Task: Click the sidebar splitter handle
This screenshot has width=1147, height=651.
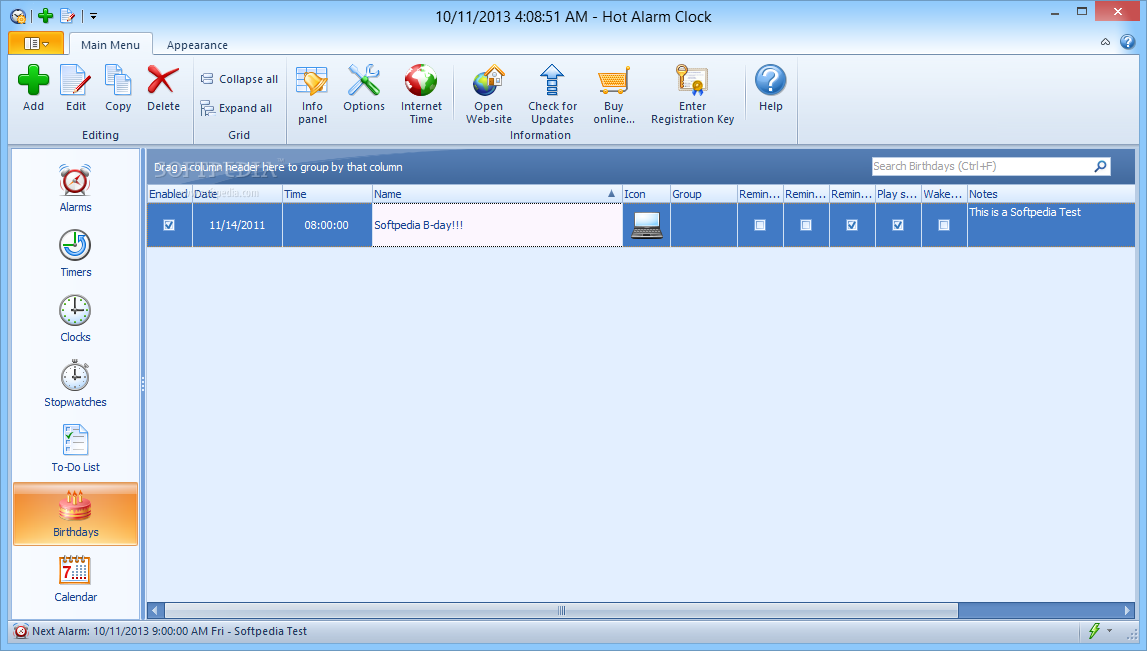Action: pos(143,383)
